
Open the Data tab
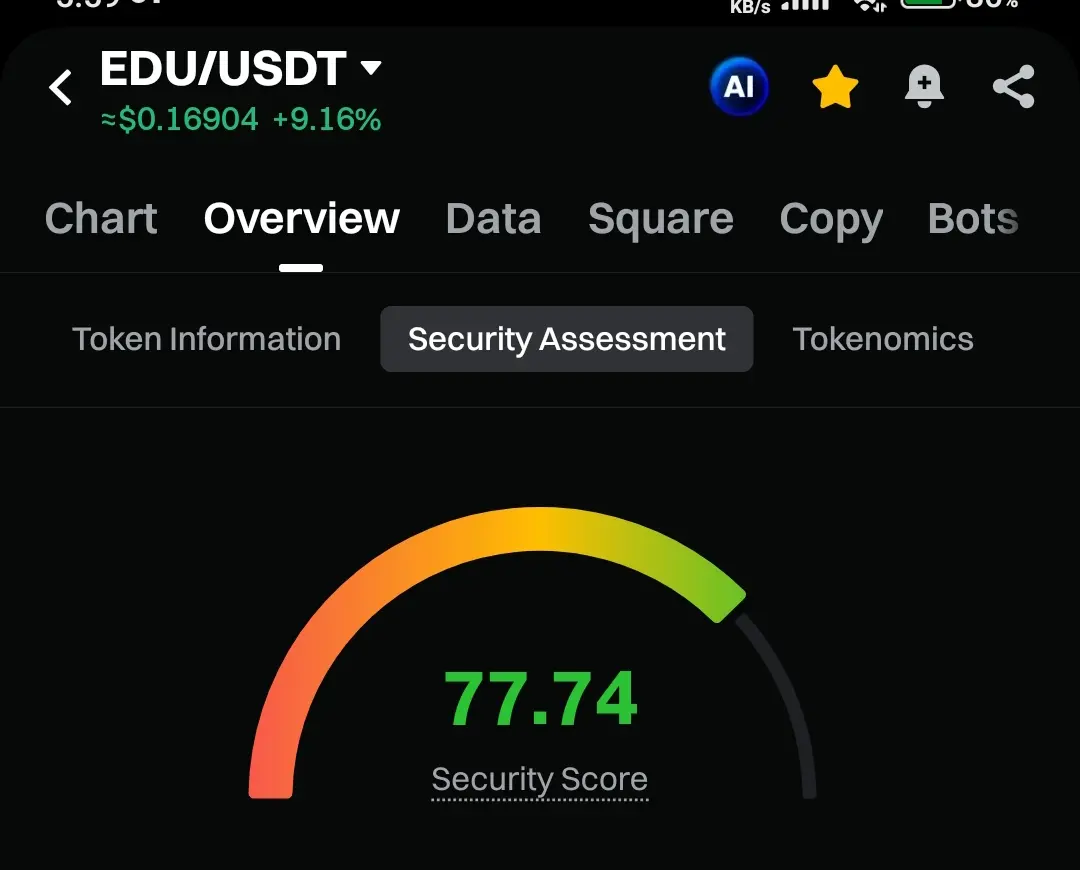[493, 219]
